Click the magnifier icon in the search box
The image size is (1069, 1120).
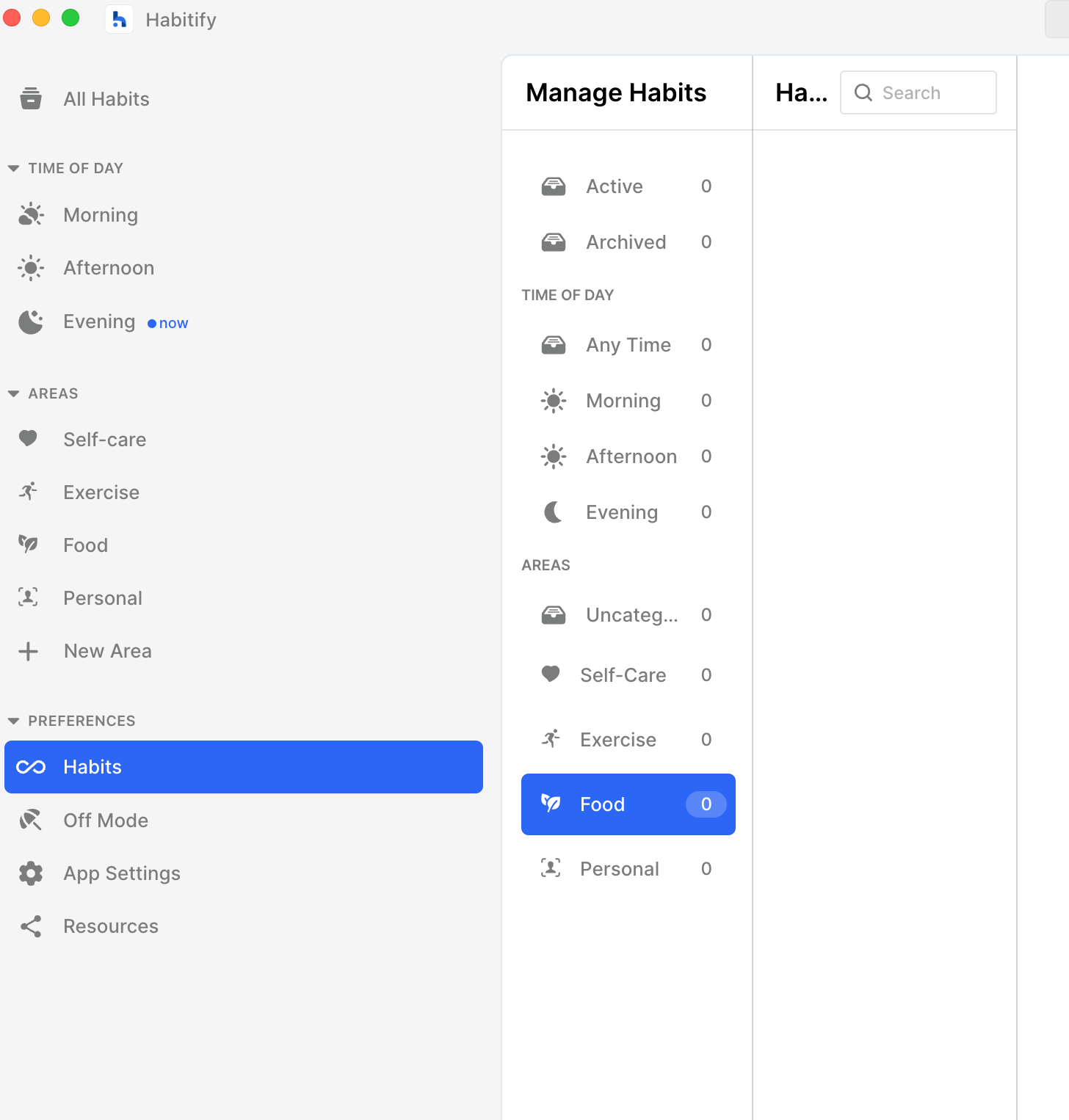863,92
